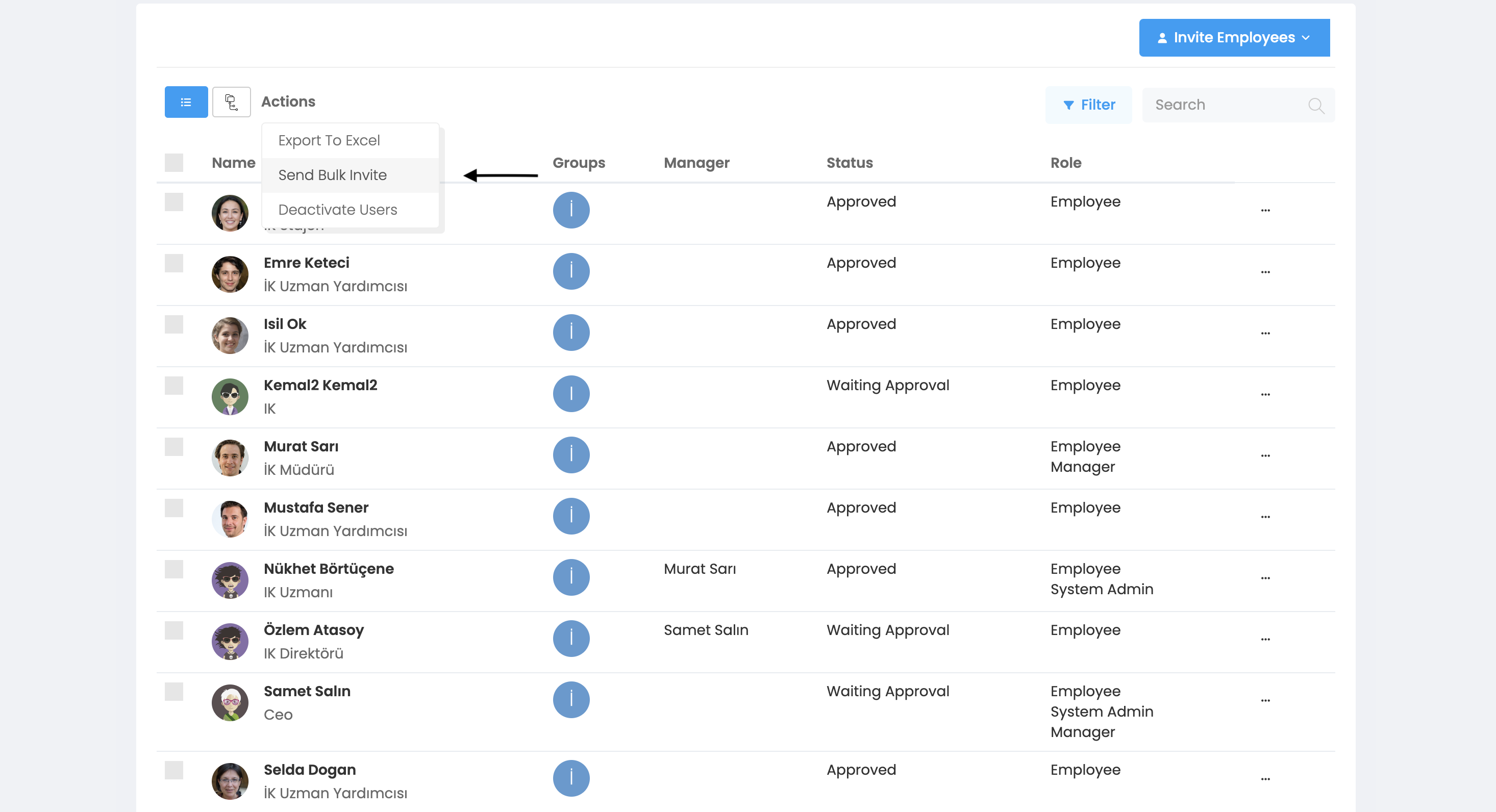Open Selda Dogan's employee profile link
This screenshot has width=1496, height=812.
310,770
